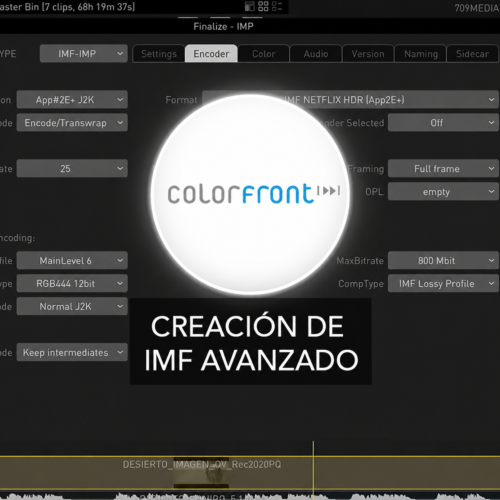Click the Finalize - IMP title

pyautogui.click(x=223, y=26)
